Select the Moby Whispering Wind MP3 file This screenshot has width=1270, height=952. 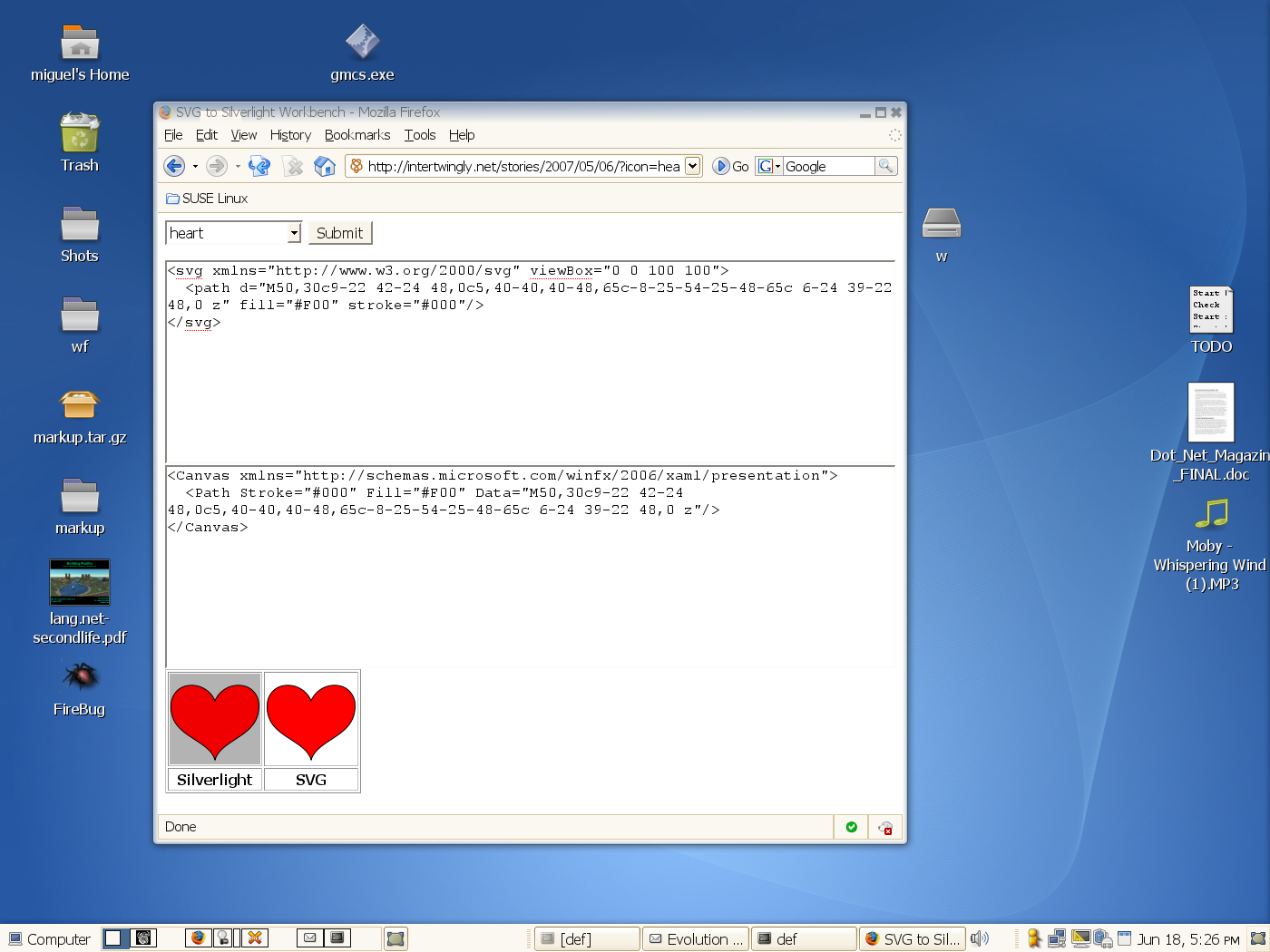1211,514
